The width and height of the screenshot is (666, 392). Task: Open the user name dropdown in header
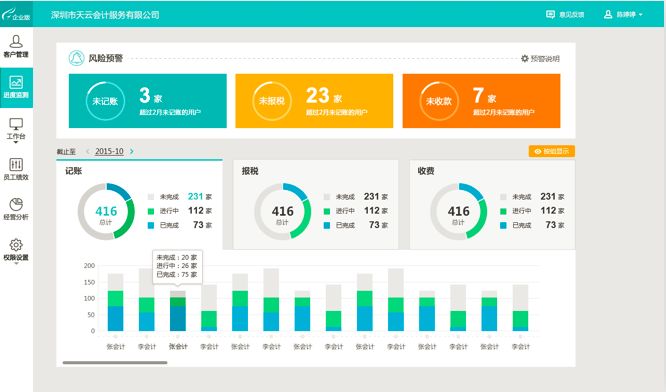629,14
